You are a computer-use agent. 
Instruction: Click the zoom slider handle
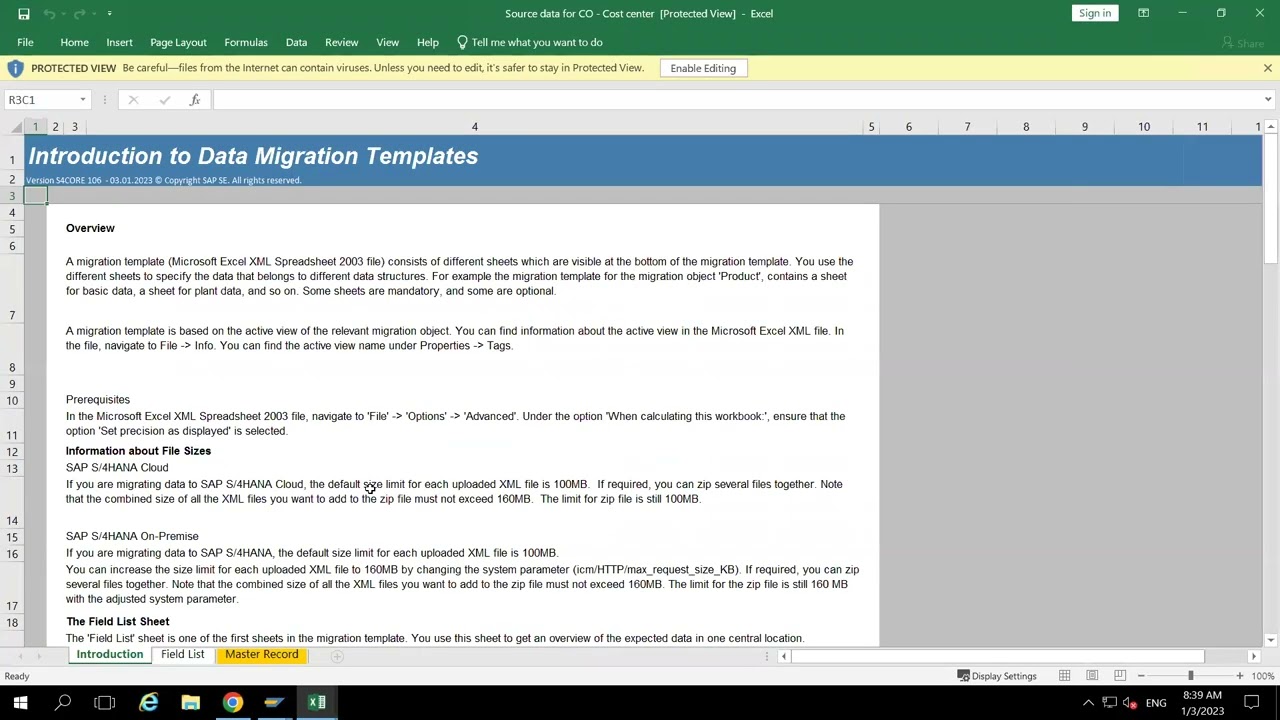[x=1190, y=676]
